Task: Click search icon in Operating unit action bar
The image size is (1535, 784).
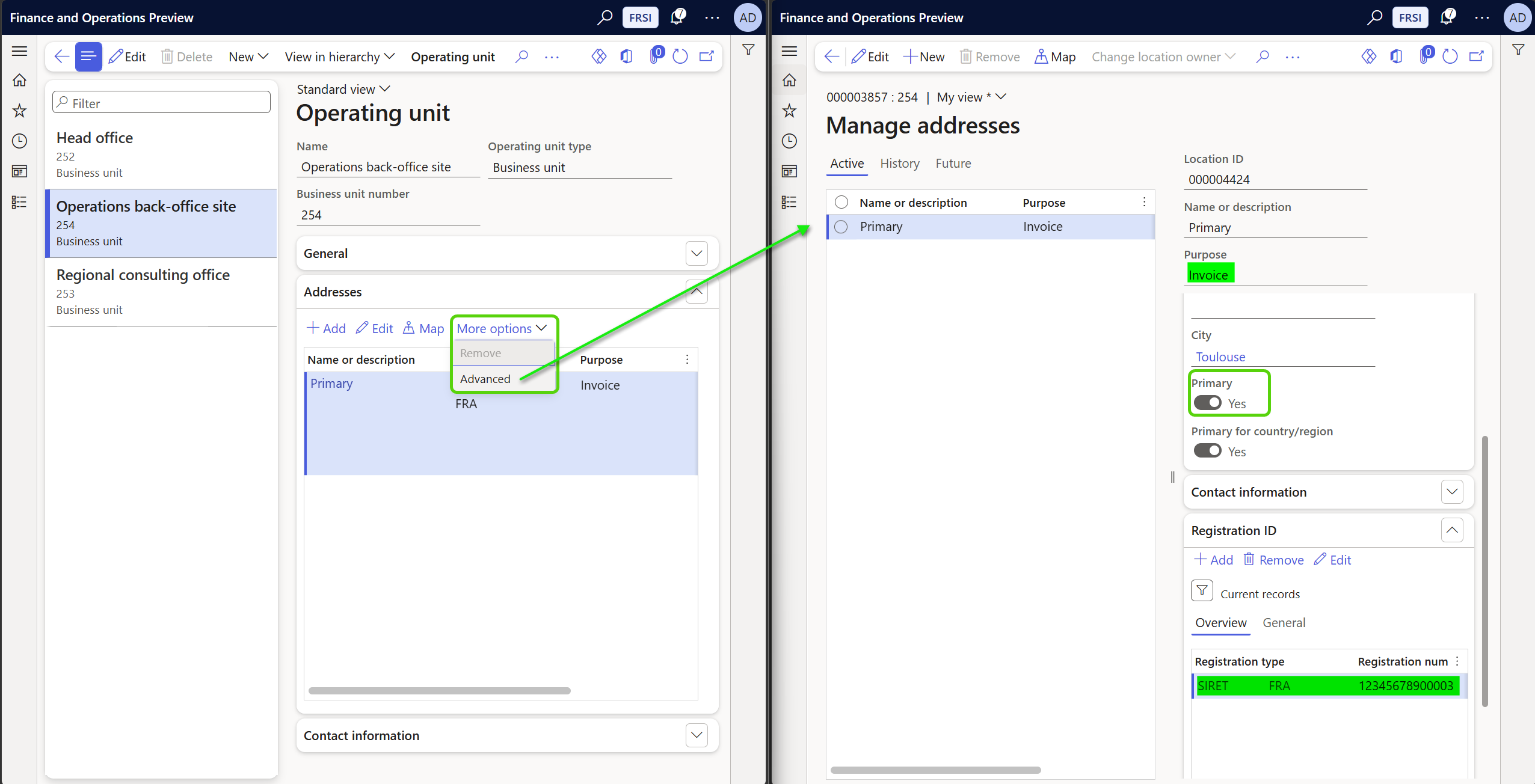Action: coord(521,57)
